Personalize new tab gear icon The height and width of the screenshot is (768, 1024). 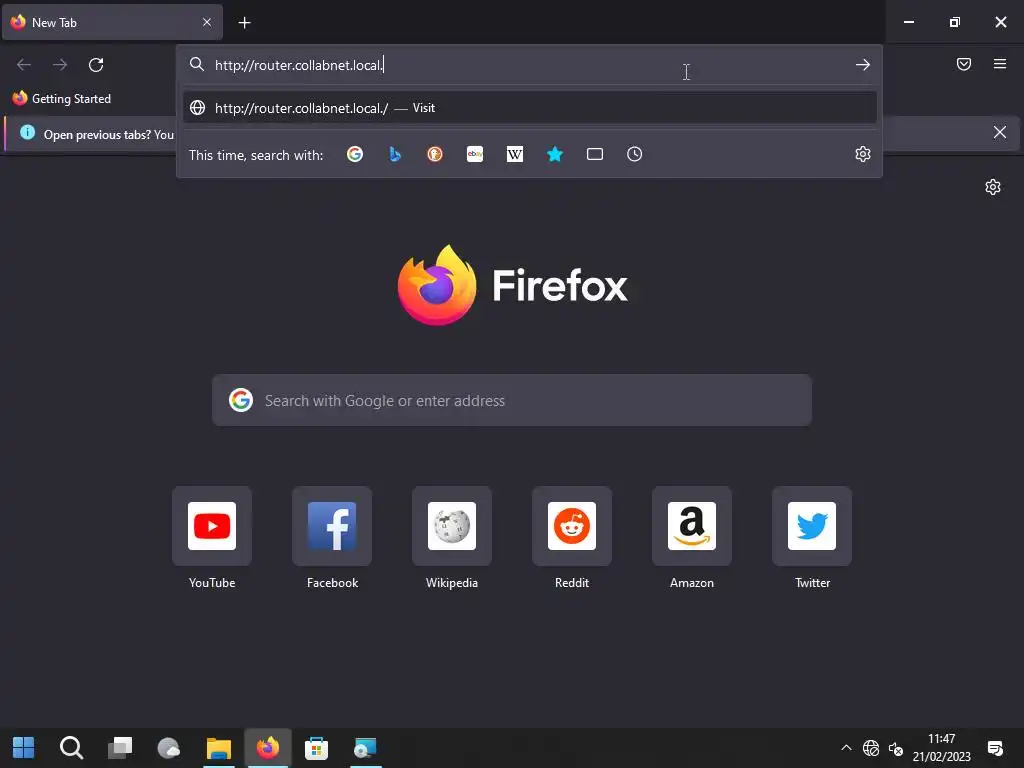(x=993, y=187)
